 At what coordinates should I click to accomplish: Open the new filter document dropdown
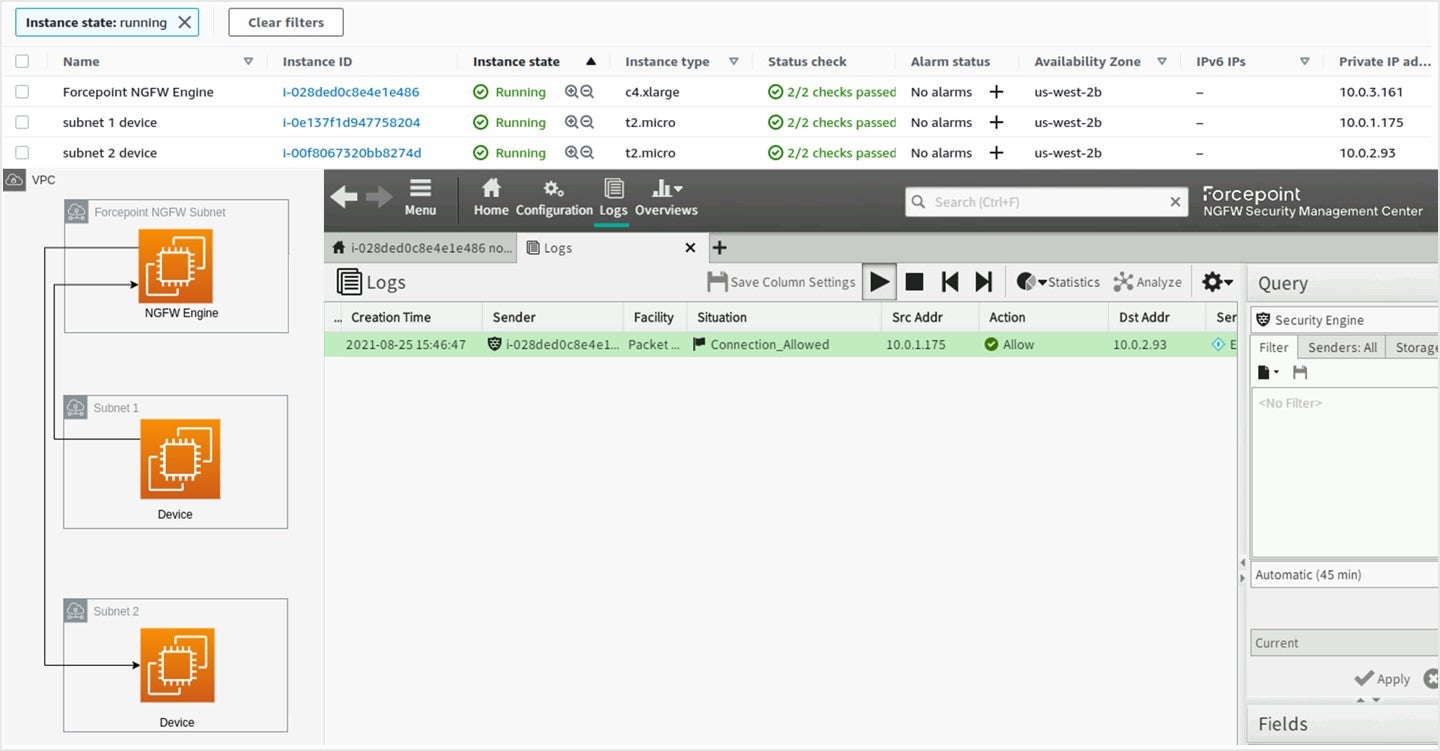click(x=1268, y=372)
